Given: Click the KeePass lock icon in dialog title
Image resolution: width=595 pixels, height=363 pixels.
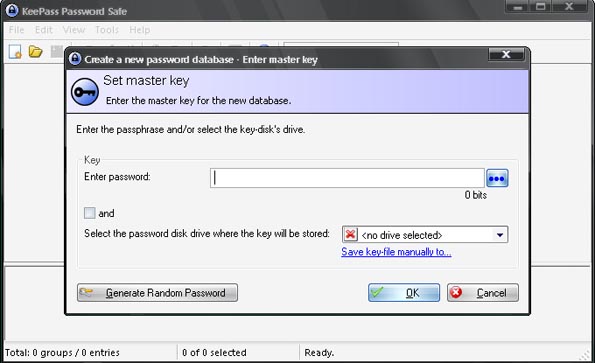Looking at the screenshot, I should pyautogui.click(x=75, y=59).
